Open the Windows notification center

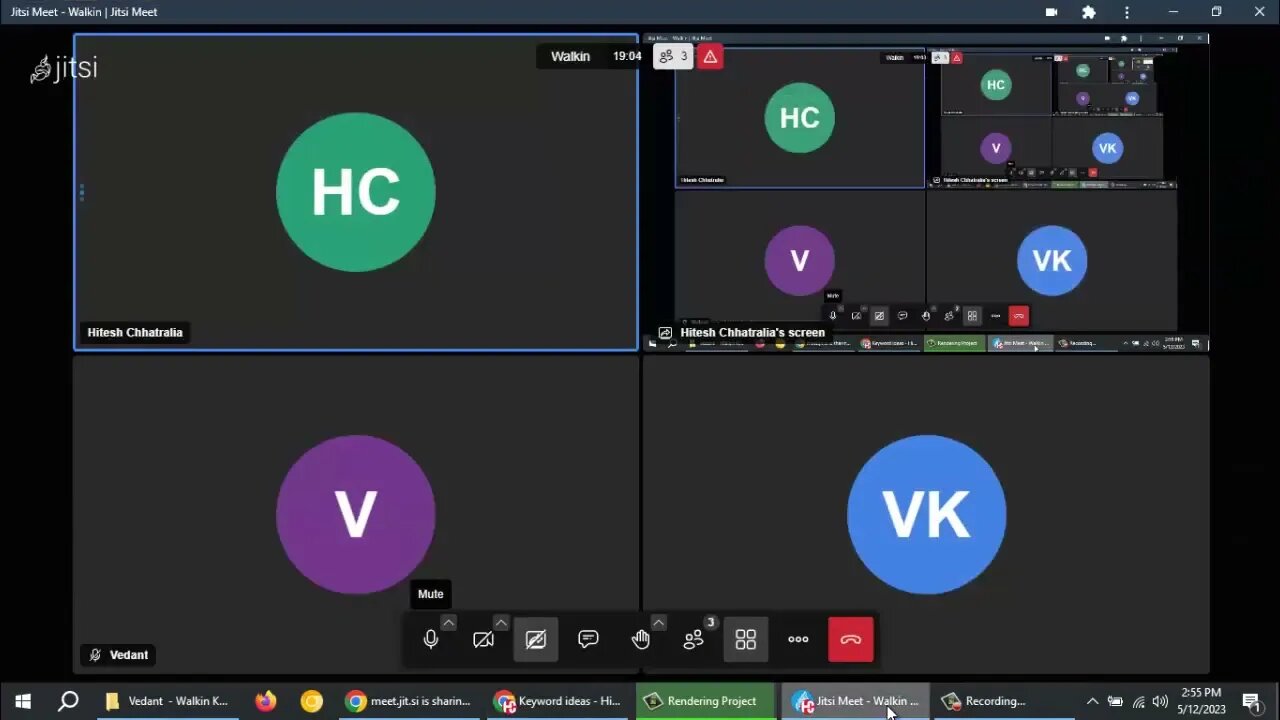point(1251,701)
